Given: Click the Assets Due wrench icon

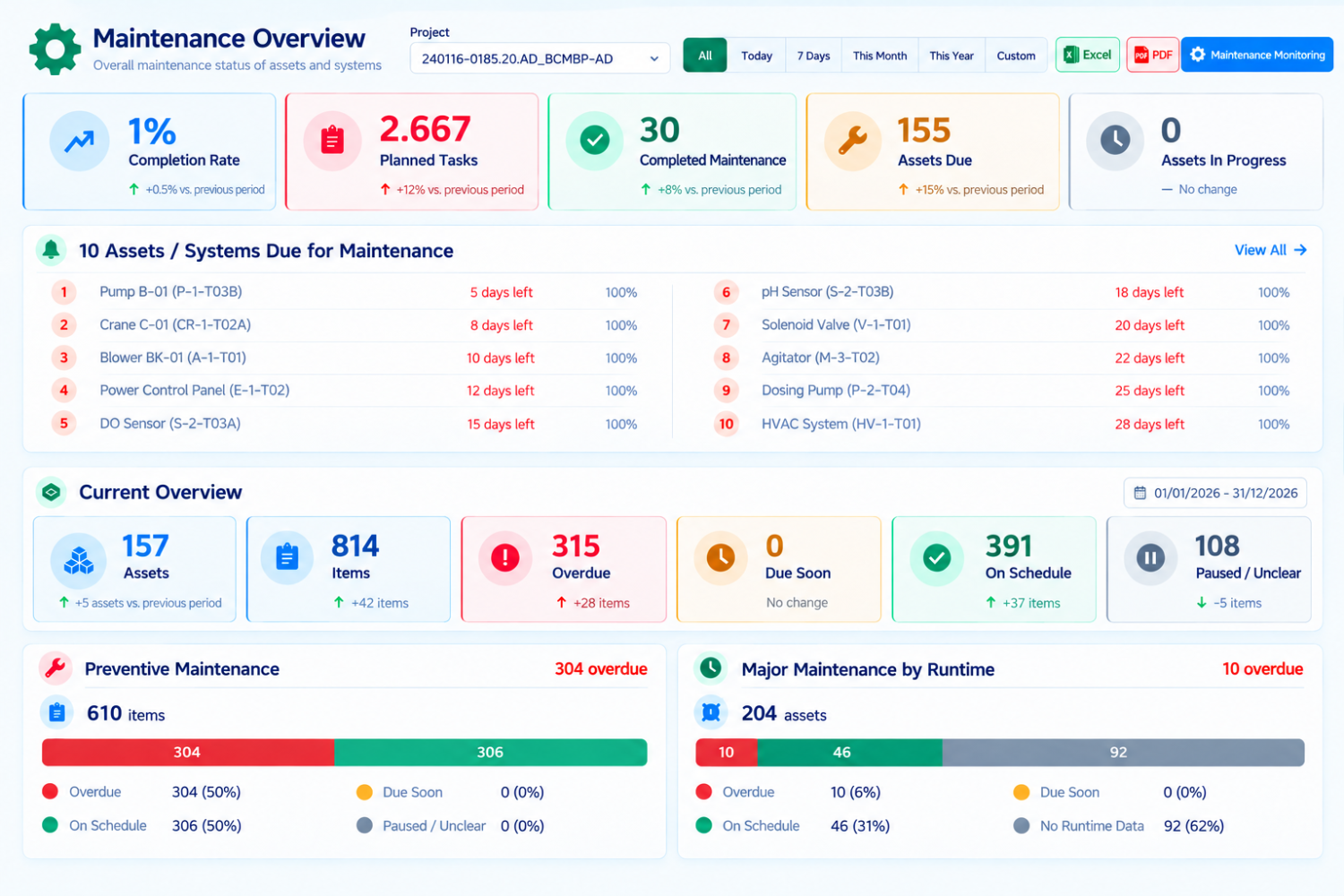Looking at the screenshot, I should 852,141.
